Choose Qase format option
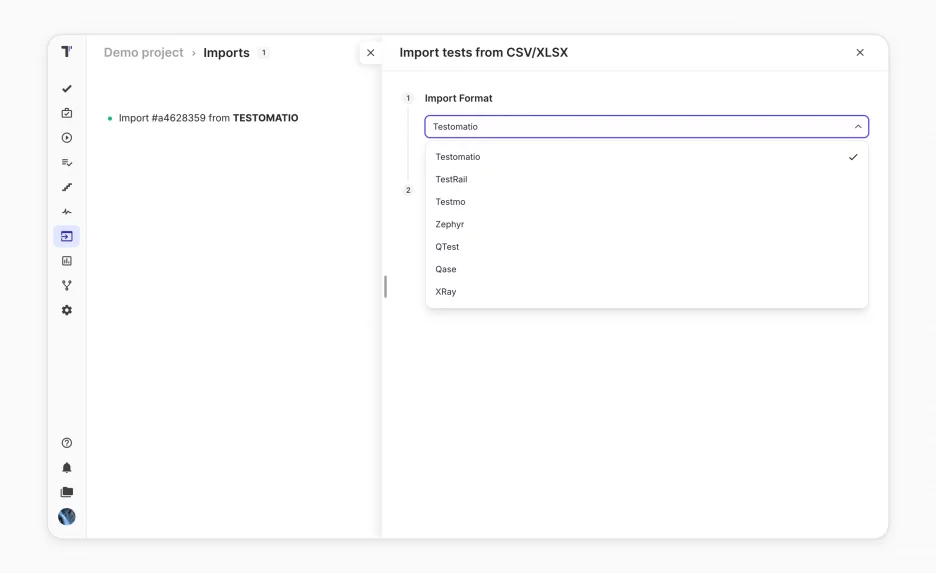Viewport: 936px width, 573px height. point(646,269)
